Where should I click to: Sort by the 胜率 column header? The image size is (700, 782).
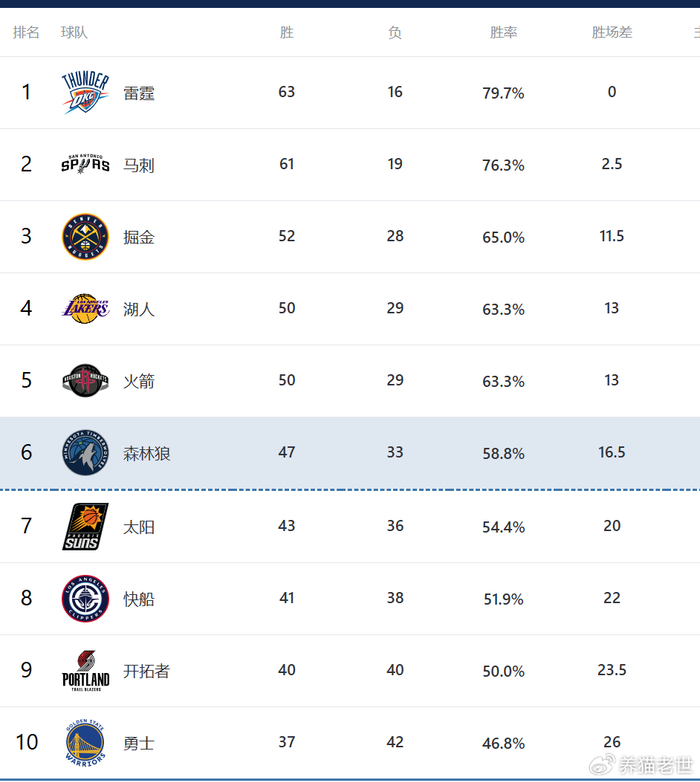(x=503, y=33)
